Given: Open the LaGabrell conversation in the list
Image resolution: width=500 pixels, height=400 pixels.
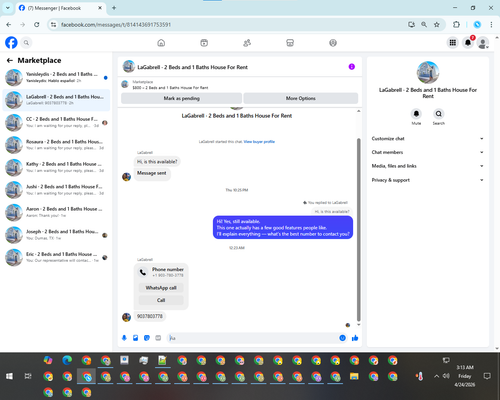Looking at the screenshot, I should coord(56,100).
